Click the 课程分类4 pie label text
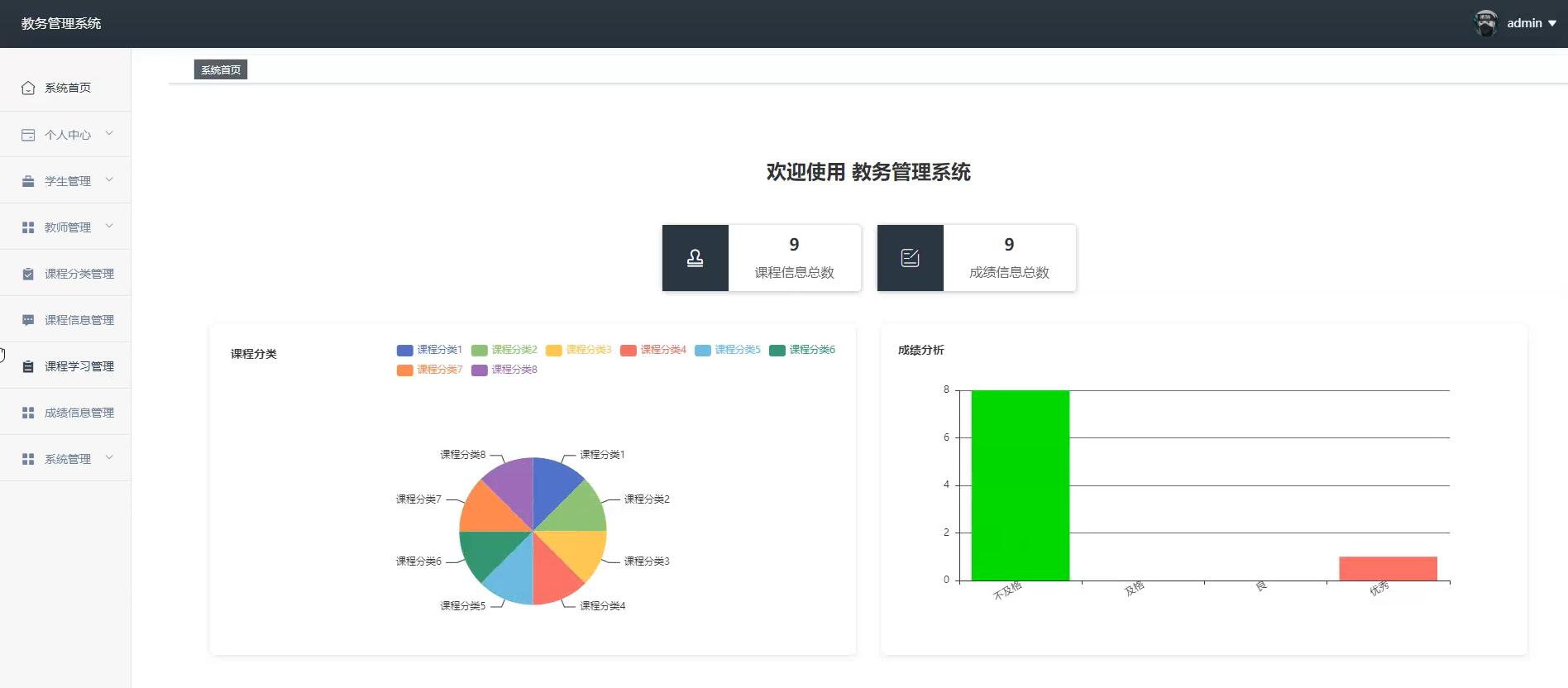The width and height of the screenshot is (1568, 688). (x=603, y=606)
